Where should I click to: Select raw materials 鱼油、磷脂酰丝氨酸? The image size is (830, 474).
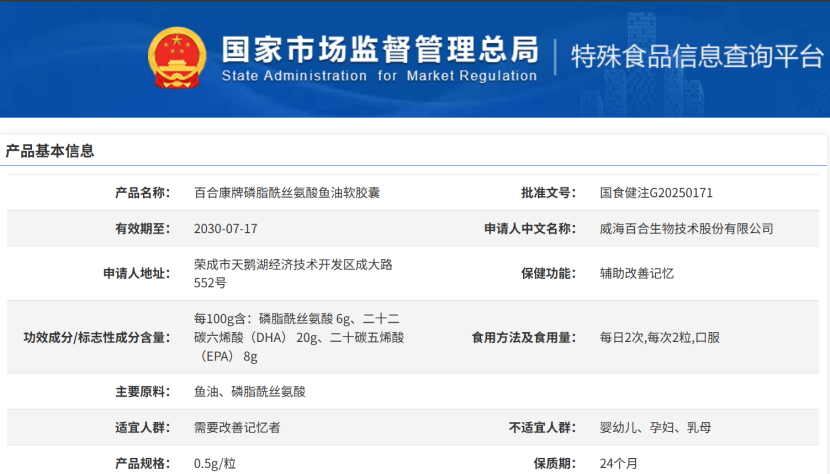click(250, 392)
